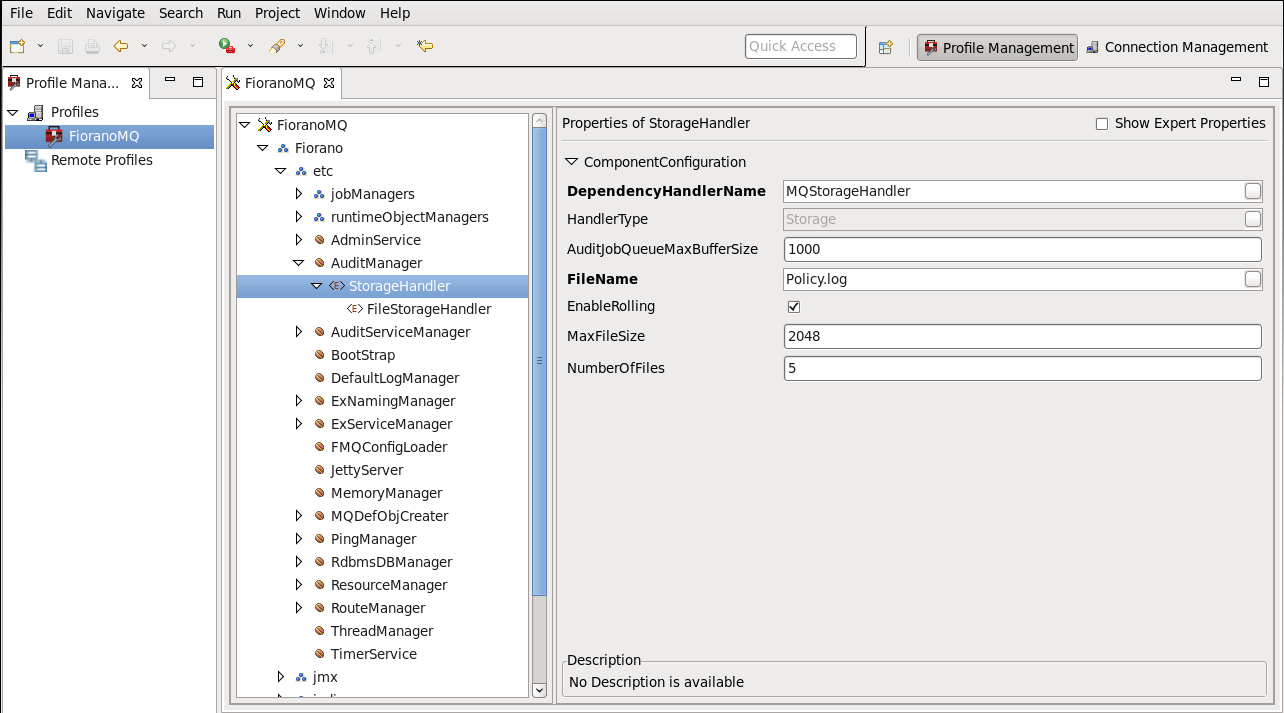The width and height of the screenshot is (1284, 713).
Task: Expand the AdminService node
Action: point(299,240)
